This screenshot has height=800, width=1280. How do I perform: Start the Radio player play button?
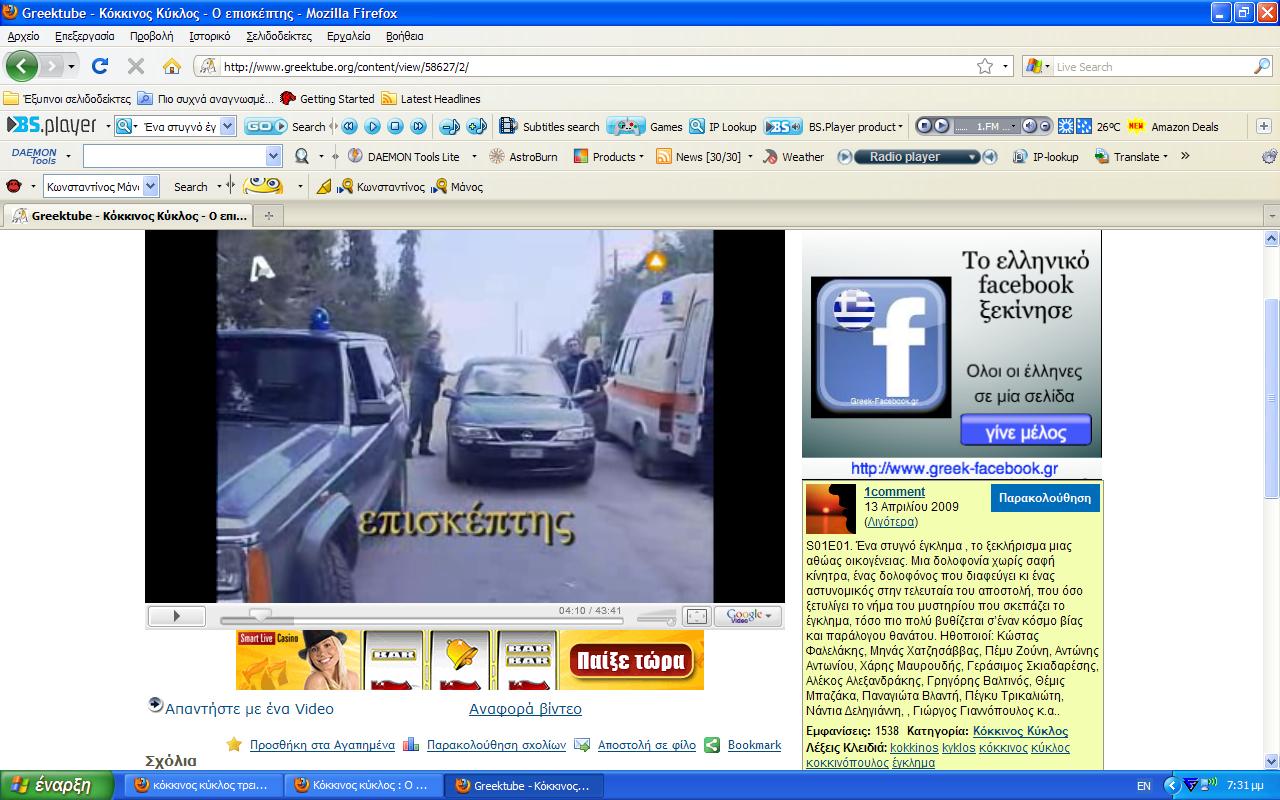845,157
